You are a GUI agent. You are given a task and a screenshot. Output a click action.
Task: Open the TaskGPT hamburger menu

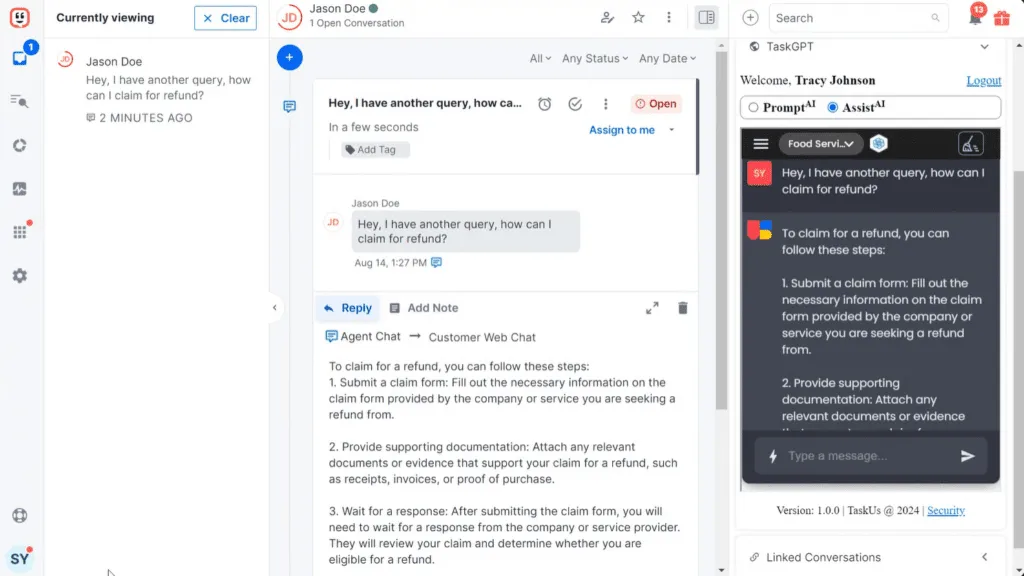761,144
